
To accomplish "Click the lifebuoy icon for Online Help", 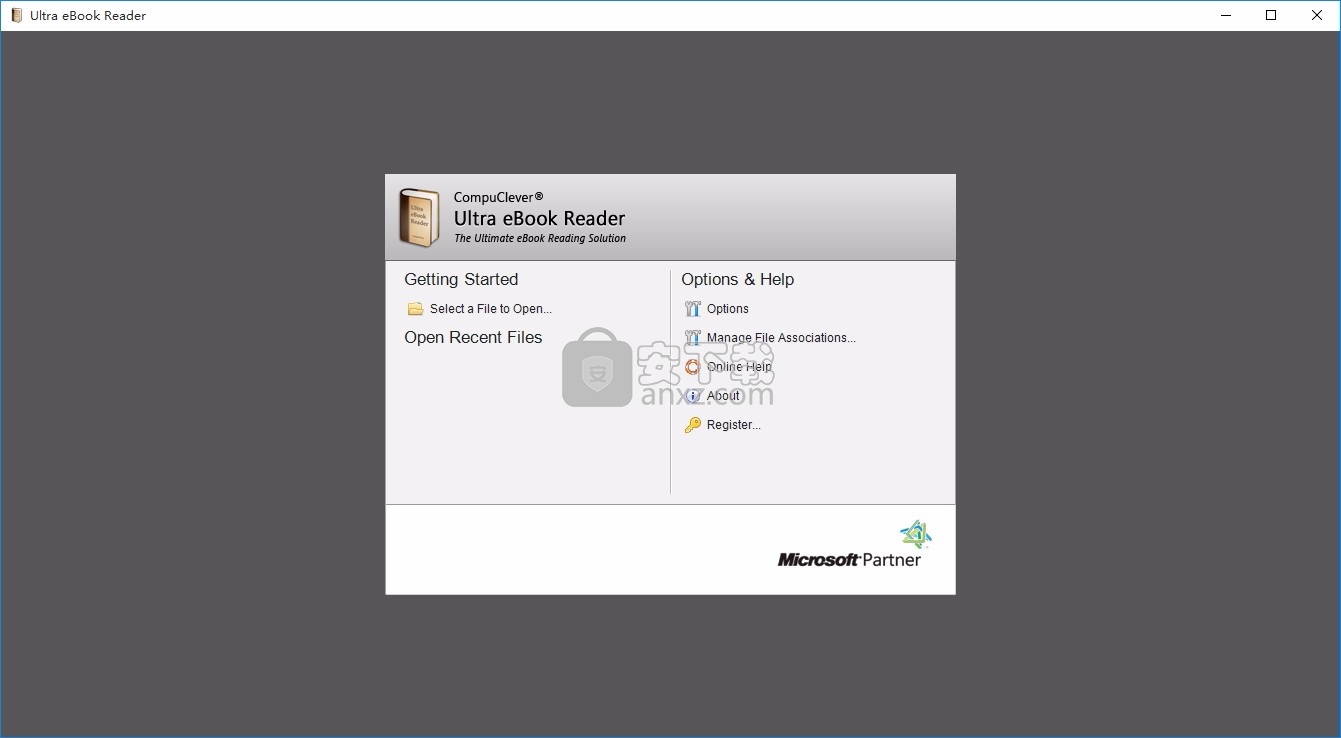I will click(x=692, y=367).
